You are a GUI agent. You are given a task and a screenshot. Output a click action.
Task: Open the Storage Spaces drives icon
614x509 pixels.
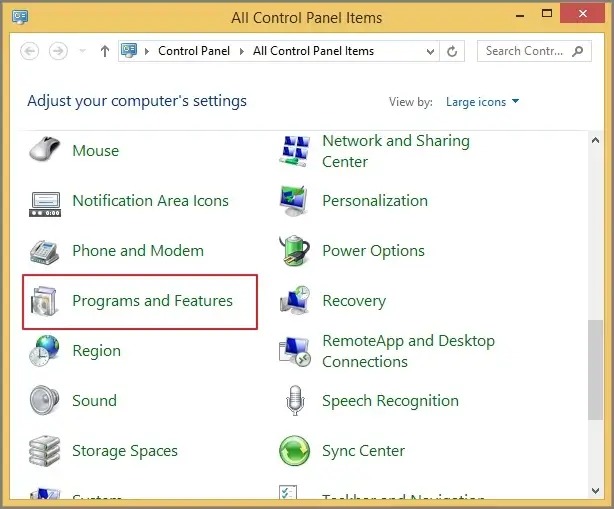click(44, 451)
